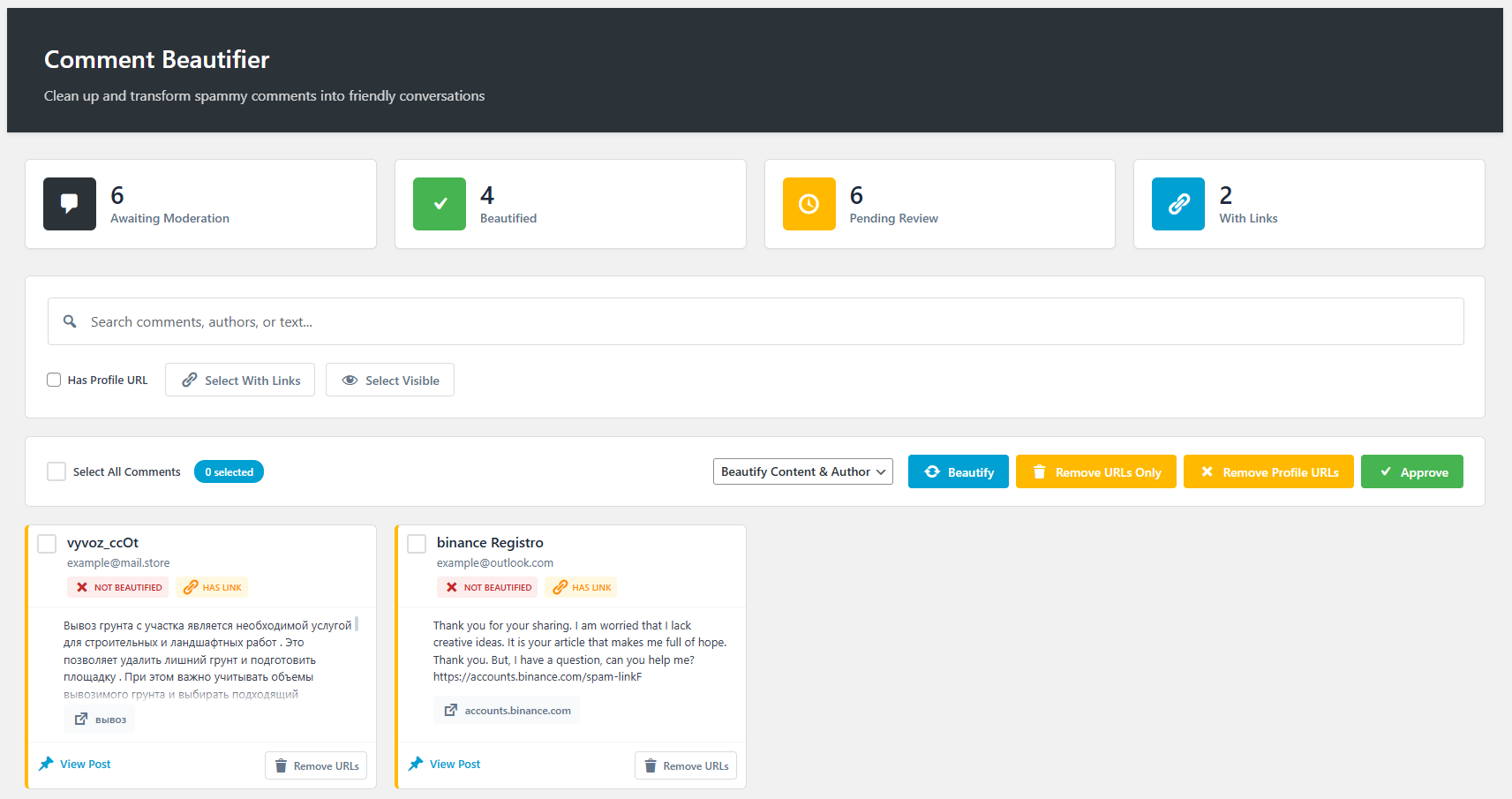
Task: Click the blue Beautify button
Action: click(959, 471)
